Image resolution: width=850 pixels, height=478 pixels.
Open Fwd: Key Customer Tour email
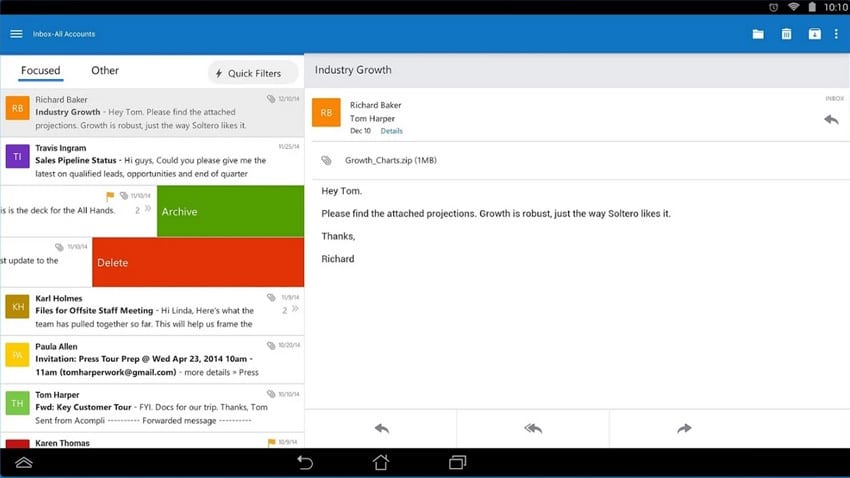152,408
